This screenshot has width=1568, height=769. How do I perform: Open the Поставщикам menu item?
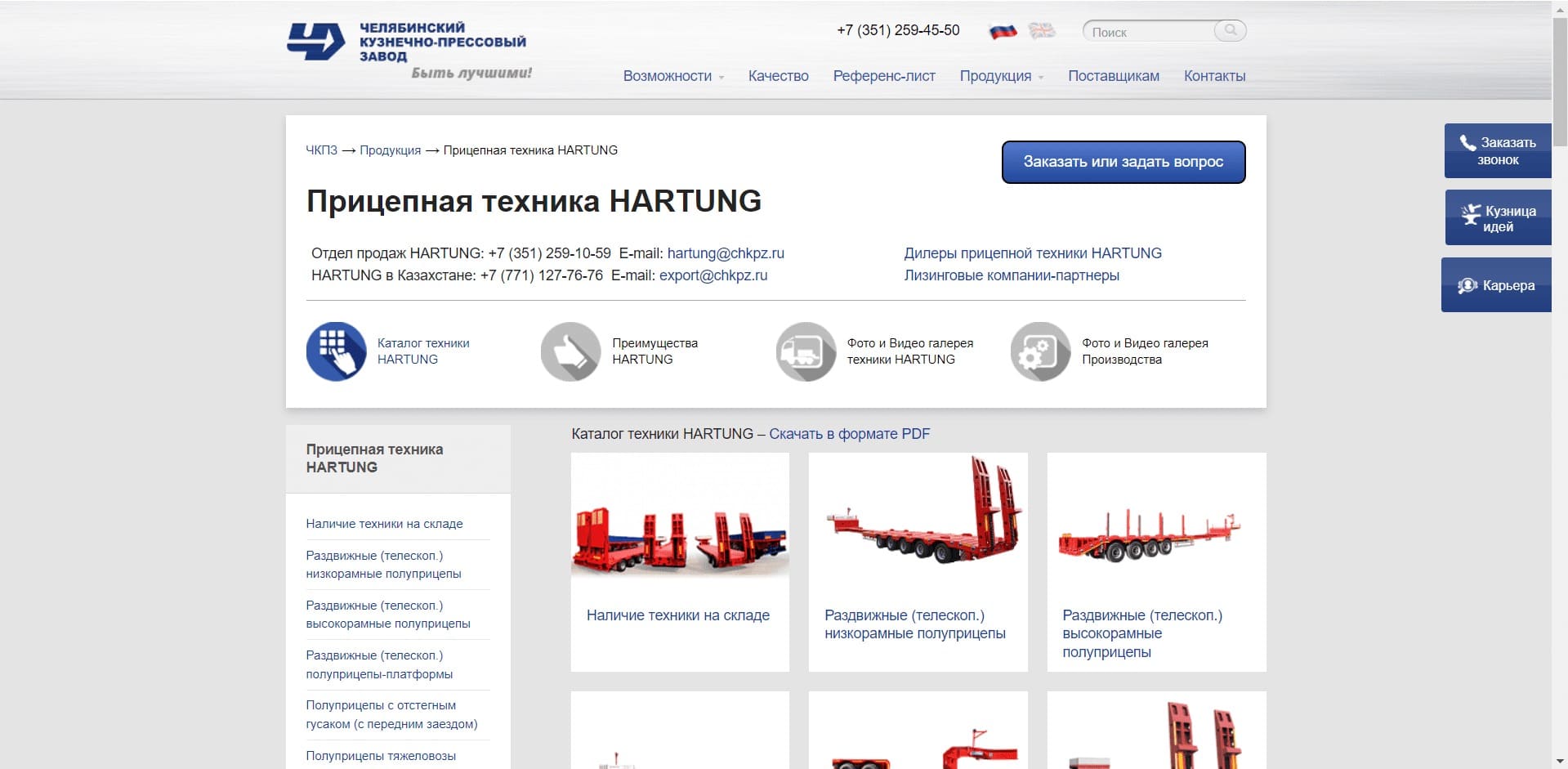[x=1114, y=76]
